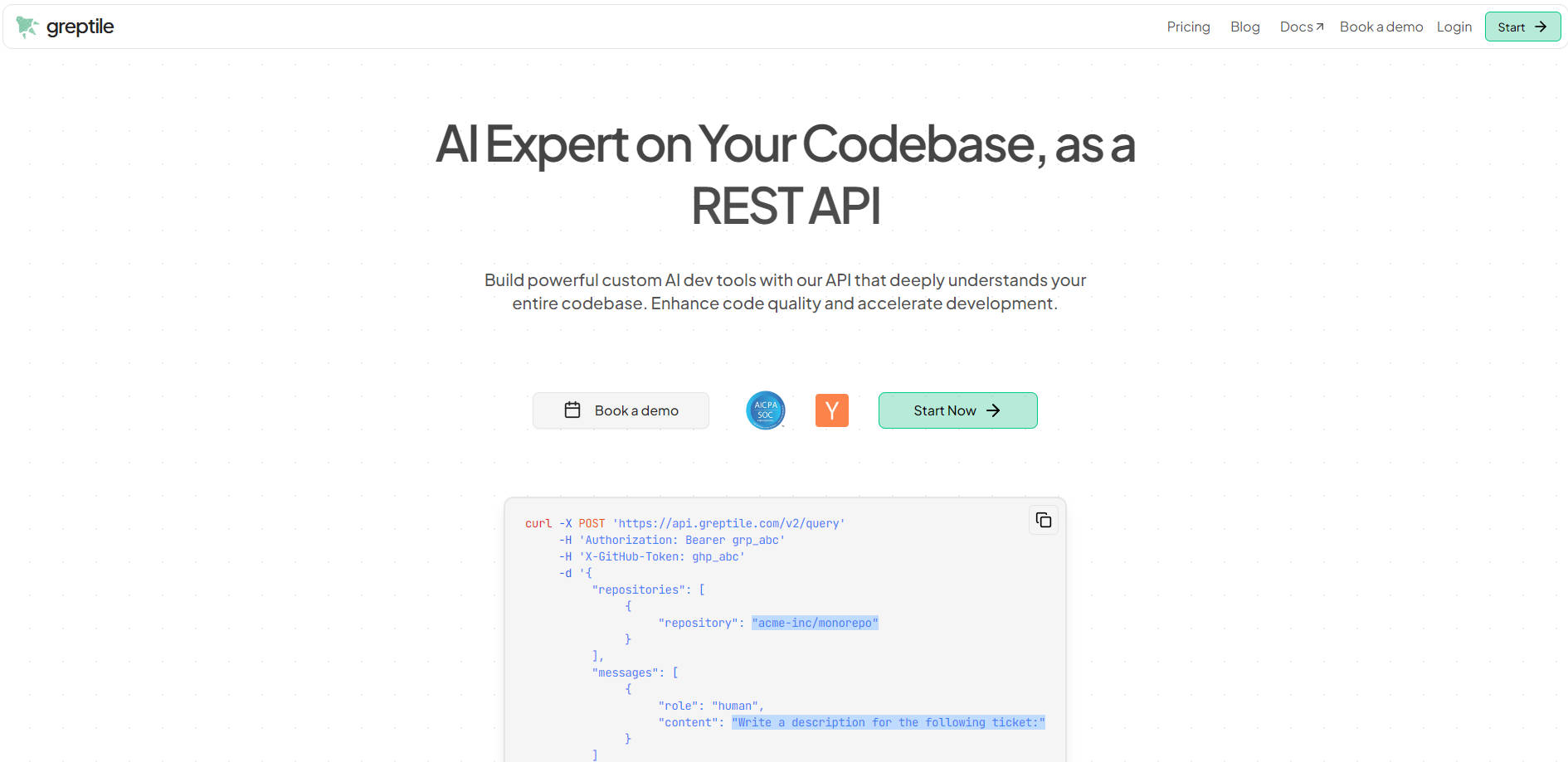Click the greptile lizard logo icon
The image size is (1568, 762).
click(27, 27)
